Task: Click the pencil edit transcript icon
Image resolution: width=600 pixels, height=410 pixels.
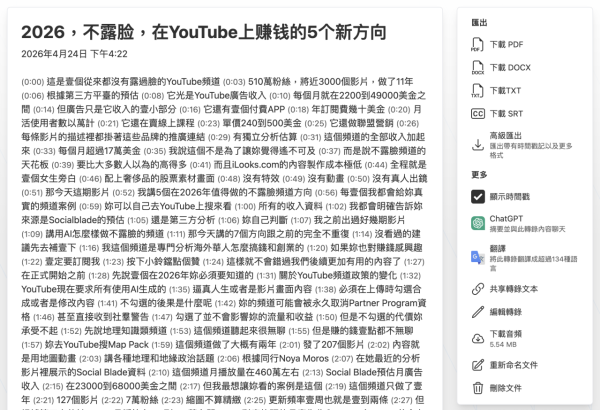Action: pos(478,312)
